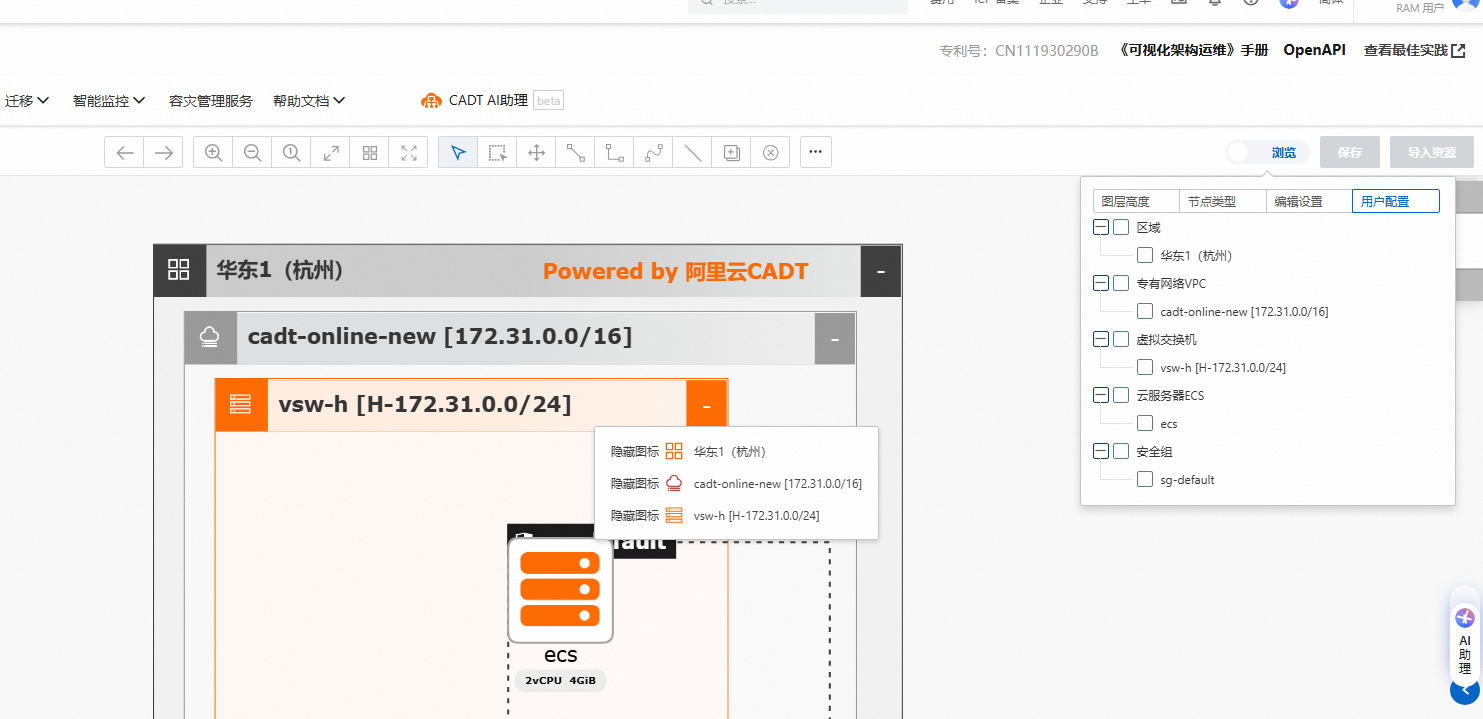Viewport: 1483px width, 719px height.
Task: Collapse the cadt-online-new VPC container
Action: click(835, 339)
